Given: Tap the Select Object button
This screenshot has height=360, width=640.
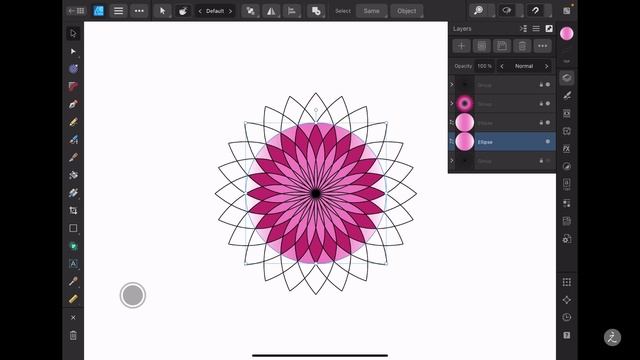Looking at the screenshot, I should tap(407, 11).
